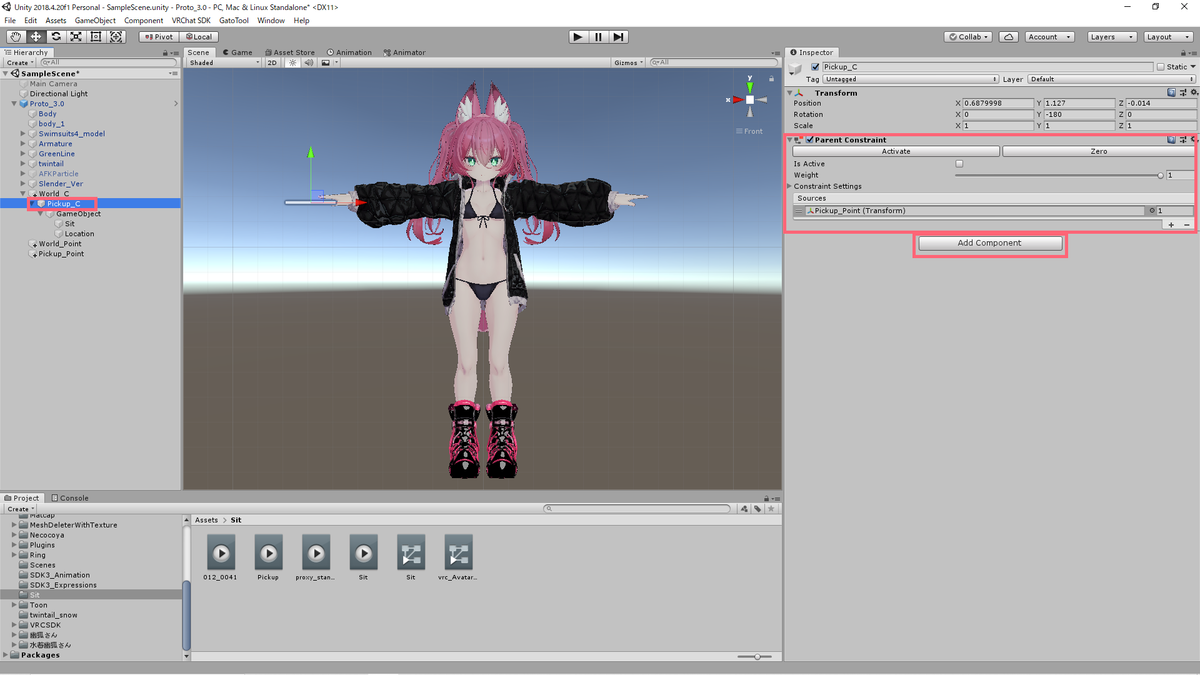Select the Move tool in the toolbar
The image size is (1200, 675).
coord(35,37)
